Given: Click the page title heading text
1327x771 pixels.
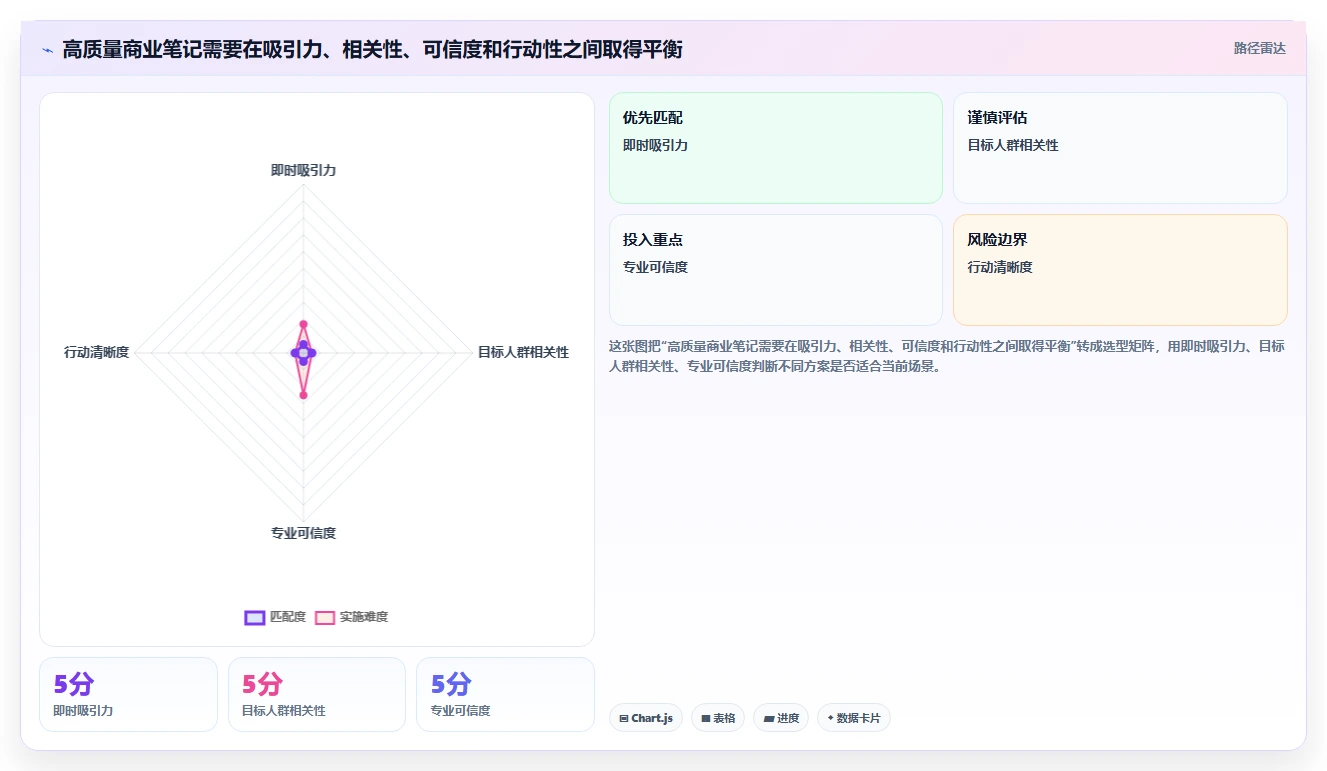Looking at the screenshot, I should (372, 49).
